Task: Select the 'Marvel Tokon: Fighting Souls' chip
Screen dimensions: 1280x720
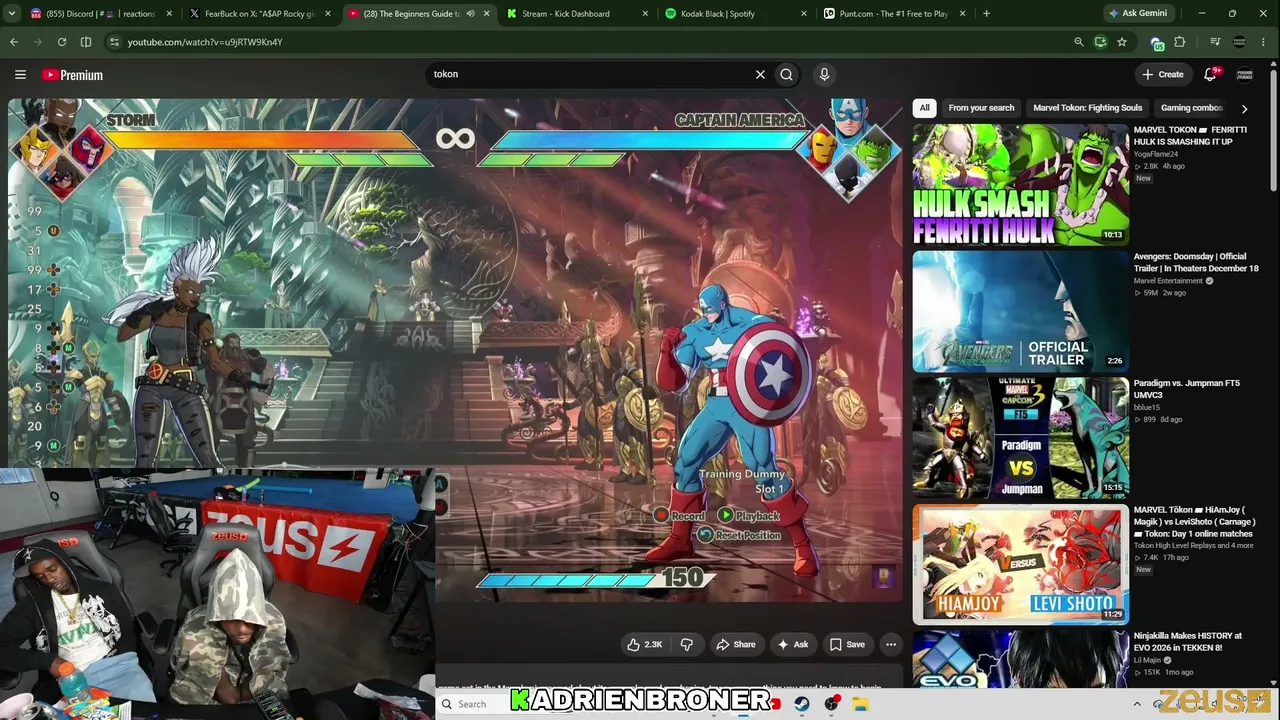Action: pos(1087,108)
